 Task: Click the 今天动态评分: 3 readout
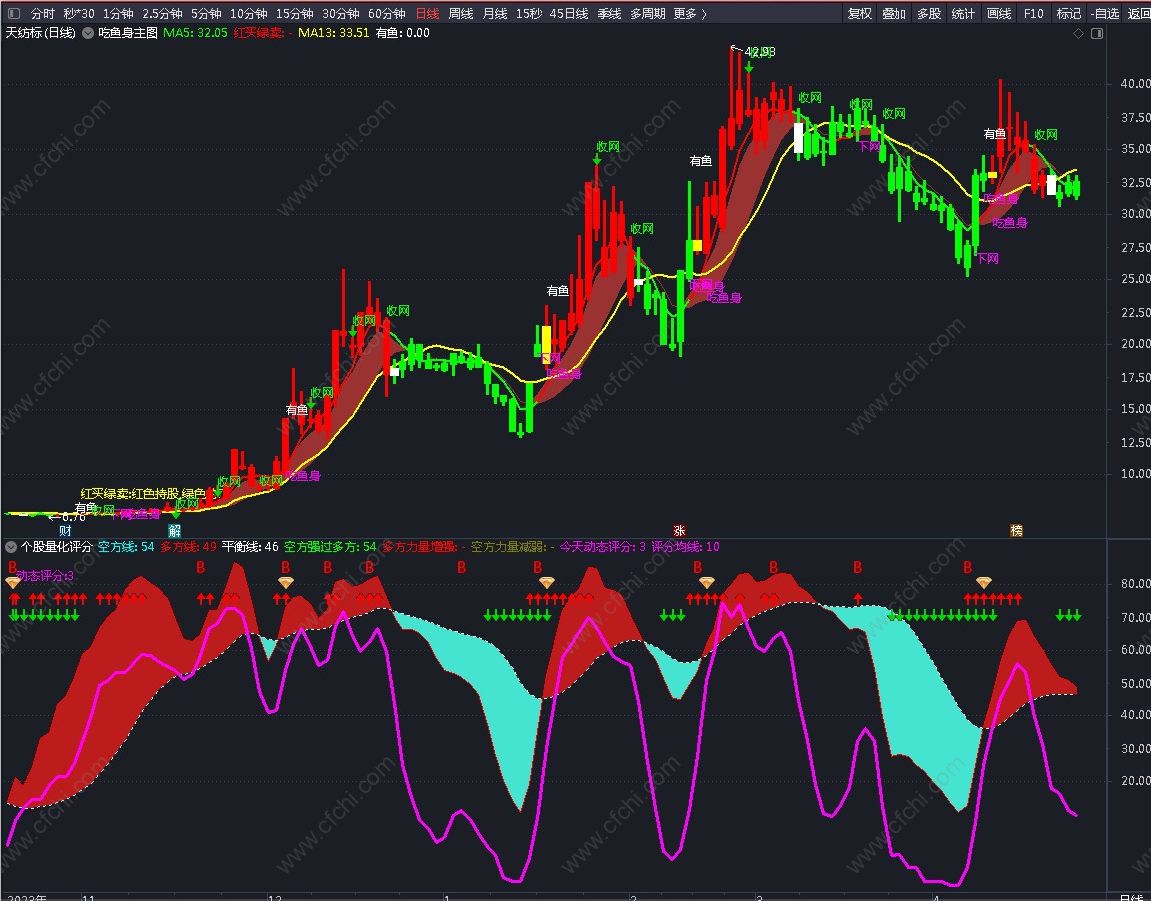click(603, 547)
